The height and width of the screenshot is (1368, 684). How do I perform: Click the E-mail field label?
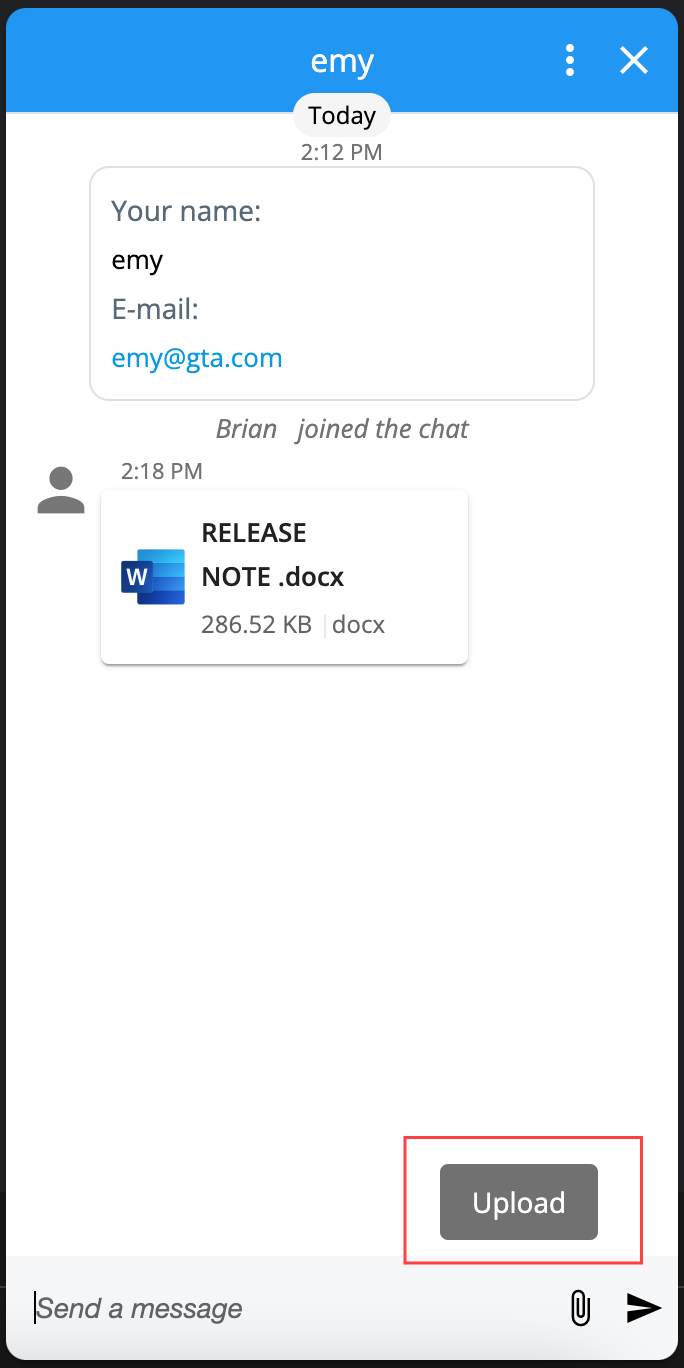(155, 309)
